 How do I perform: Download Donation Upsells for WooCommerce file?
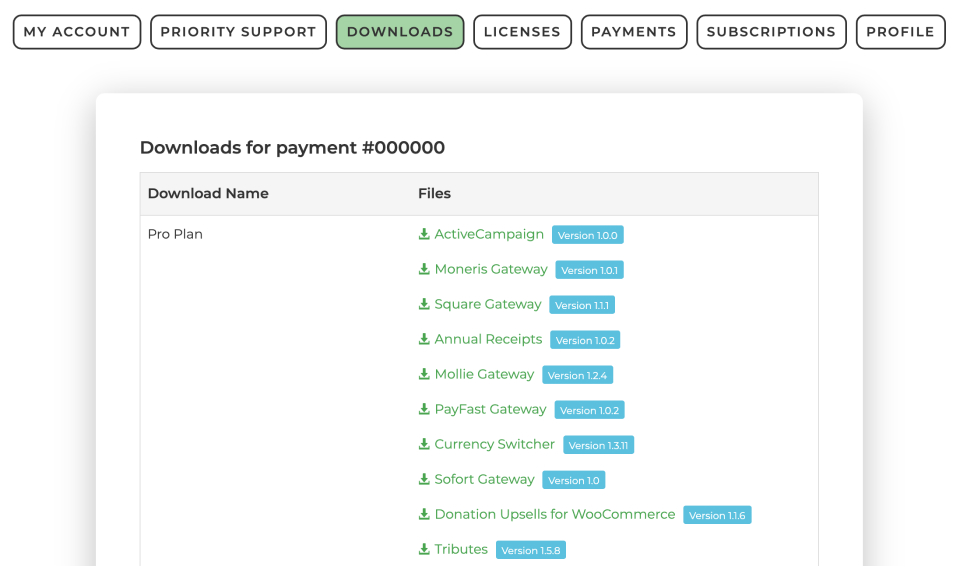[554, 514]
